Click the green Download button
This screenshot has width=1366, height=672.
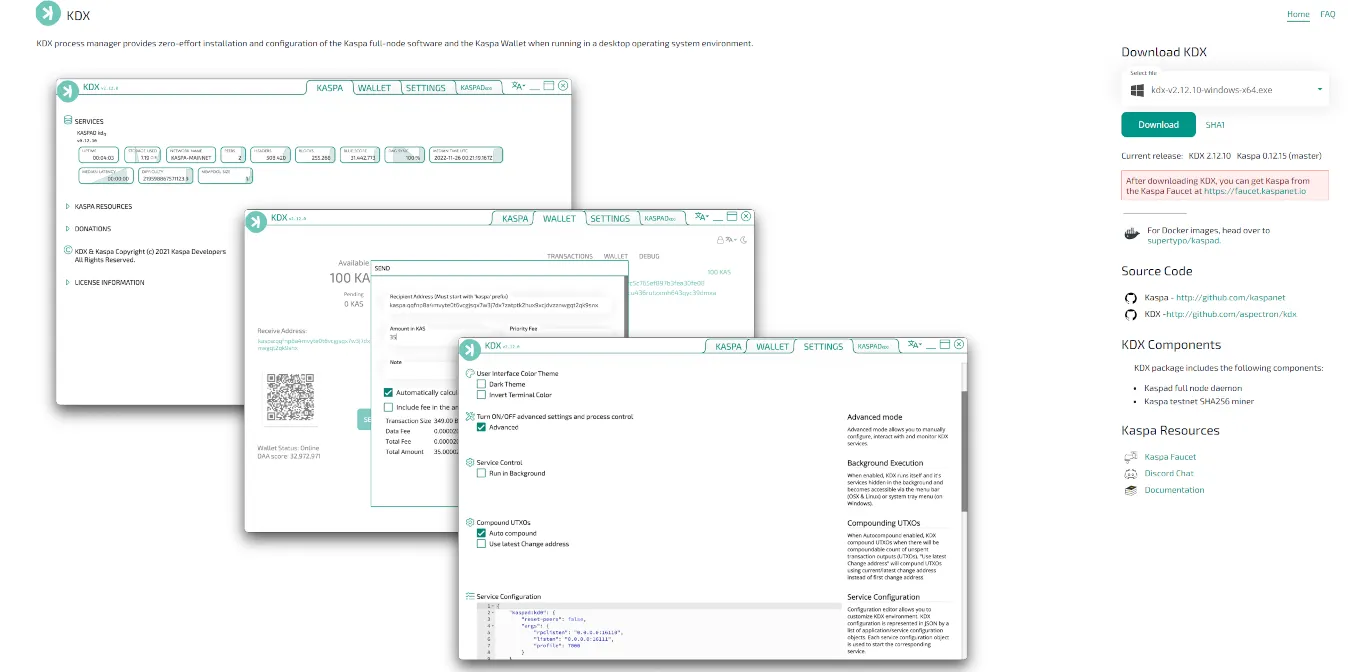point(1158,125)
